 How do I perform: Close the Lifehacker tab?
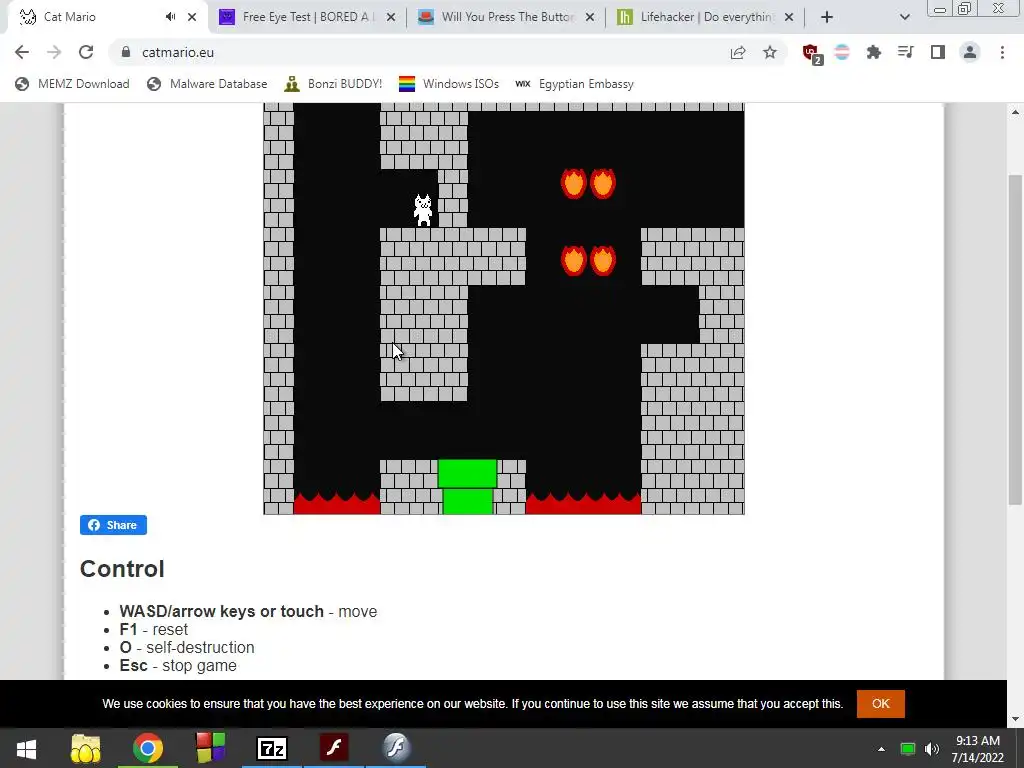coord(789,17)
